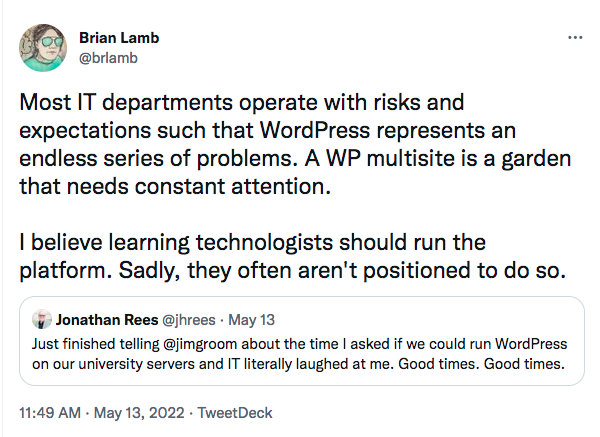Click the May 13, 2022 date
This screenshot has width=600, height=437.
click(139, 413)
